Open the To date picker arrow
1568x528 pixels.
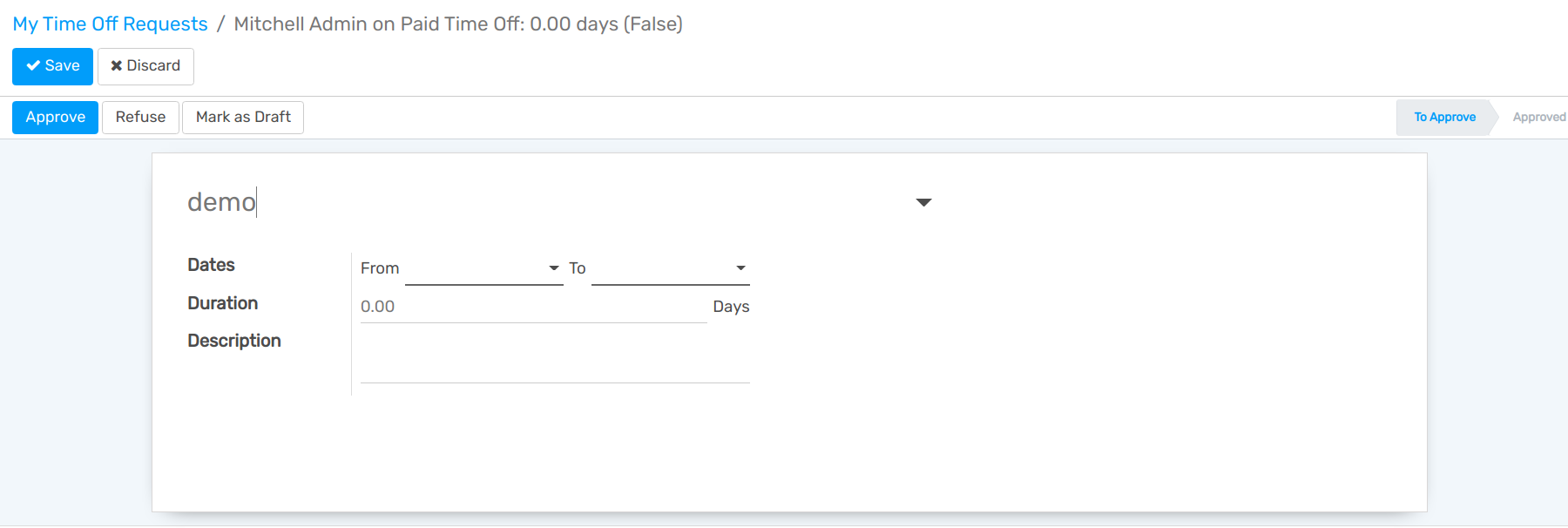tap(740, 267)
